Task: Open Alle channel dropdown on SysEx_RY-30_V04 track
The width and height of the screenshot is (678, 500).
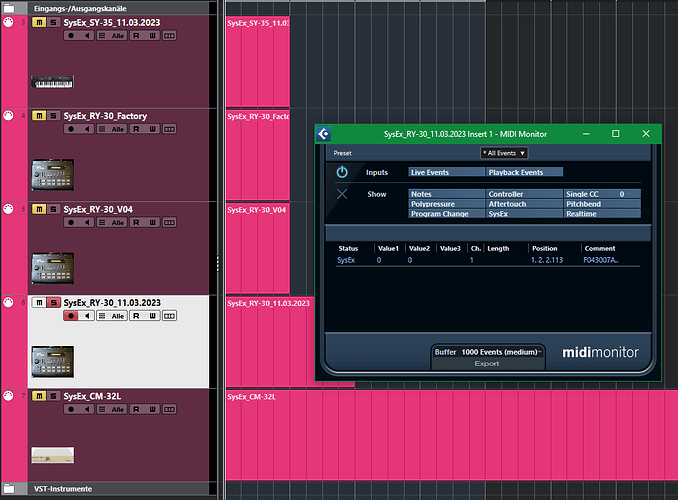Action: (117, 222)
